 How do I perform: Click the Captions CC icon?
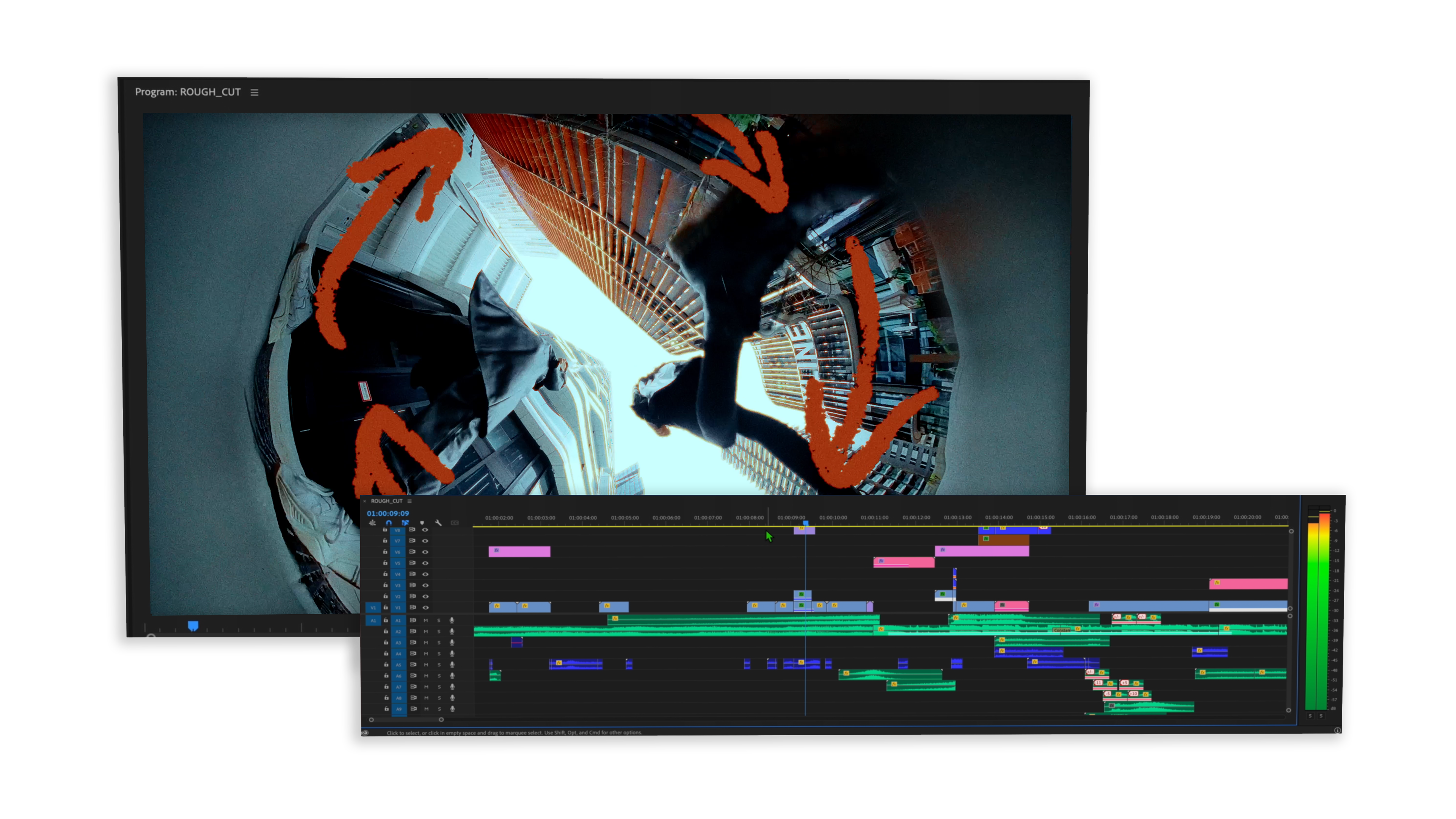[x=455, y=523]
